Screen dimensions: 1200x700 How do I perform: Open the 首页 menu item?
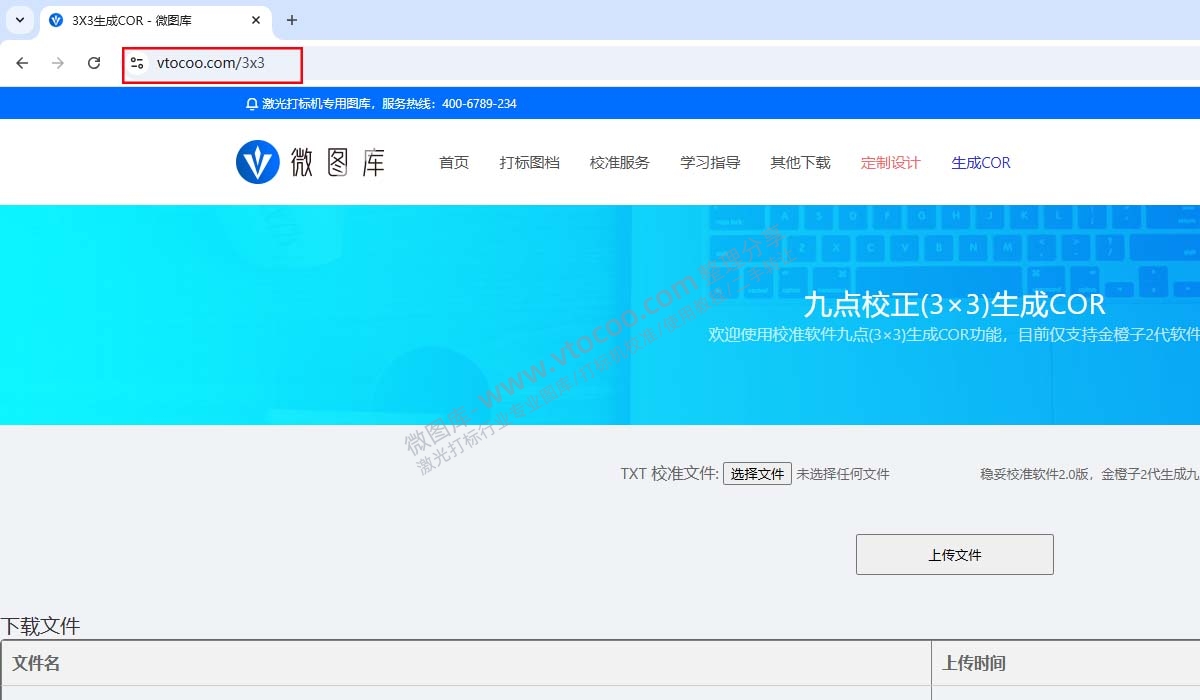point(453,162)
